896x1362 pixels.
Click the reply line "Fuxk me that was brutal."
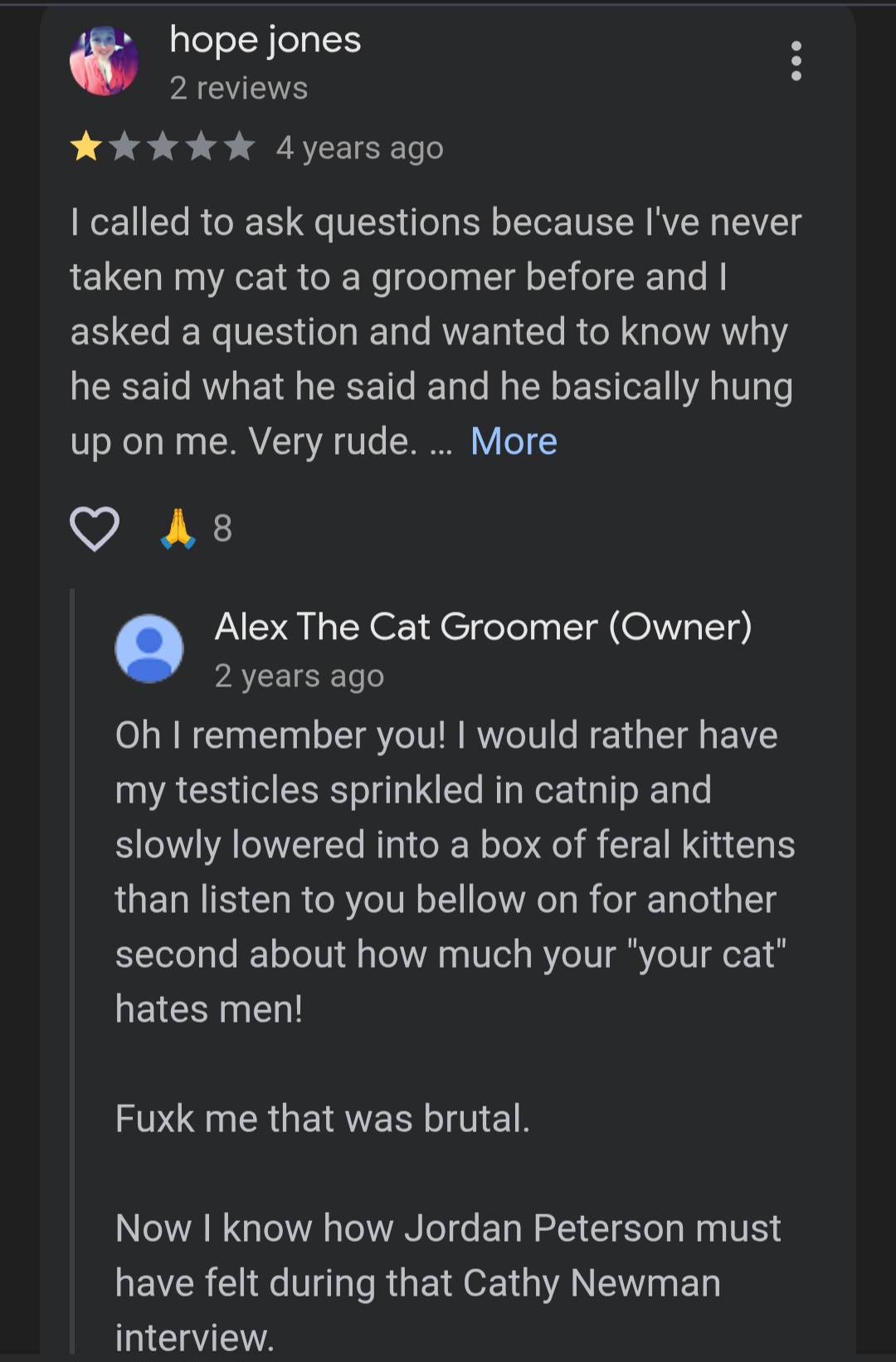tap(322, 1118)
